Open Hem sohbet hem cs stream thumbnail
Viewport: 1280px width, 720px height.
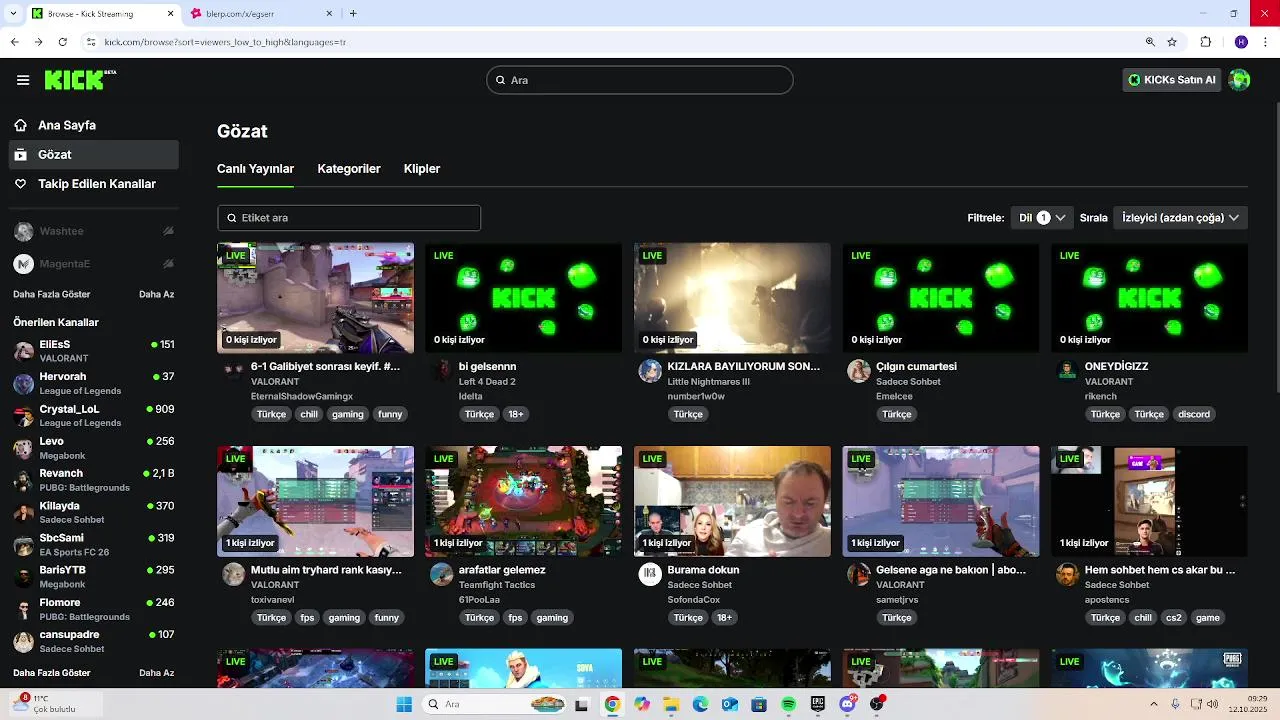(1149, 501)
